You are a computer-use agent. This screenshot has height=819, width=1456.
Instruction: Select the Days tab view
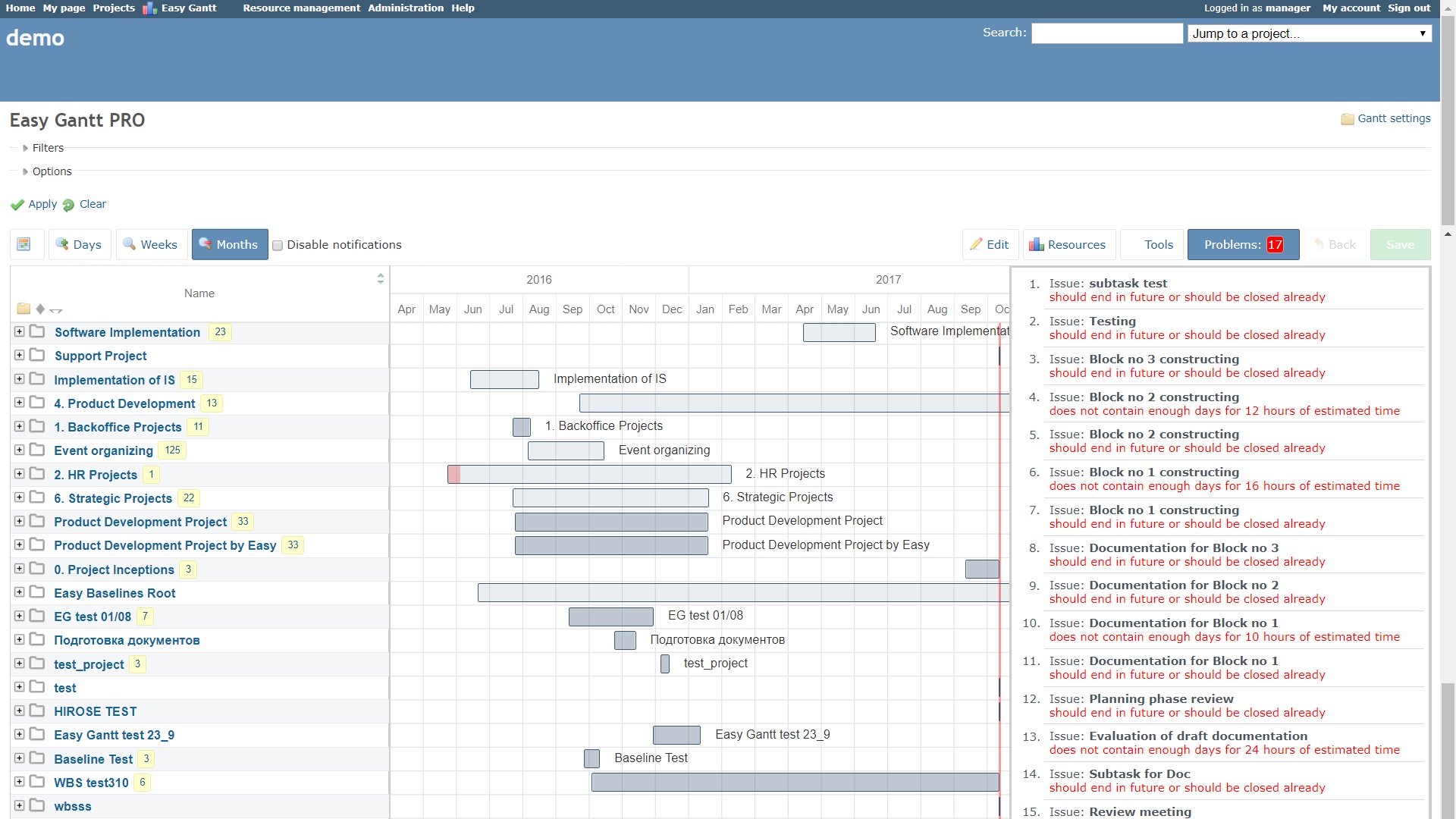(x=79, y=244)
